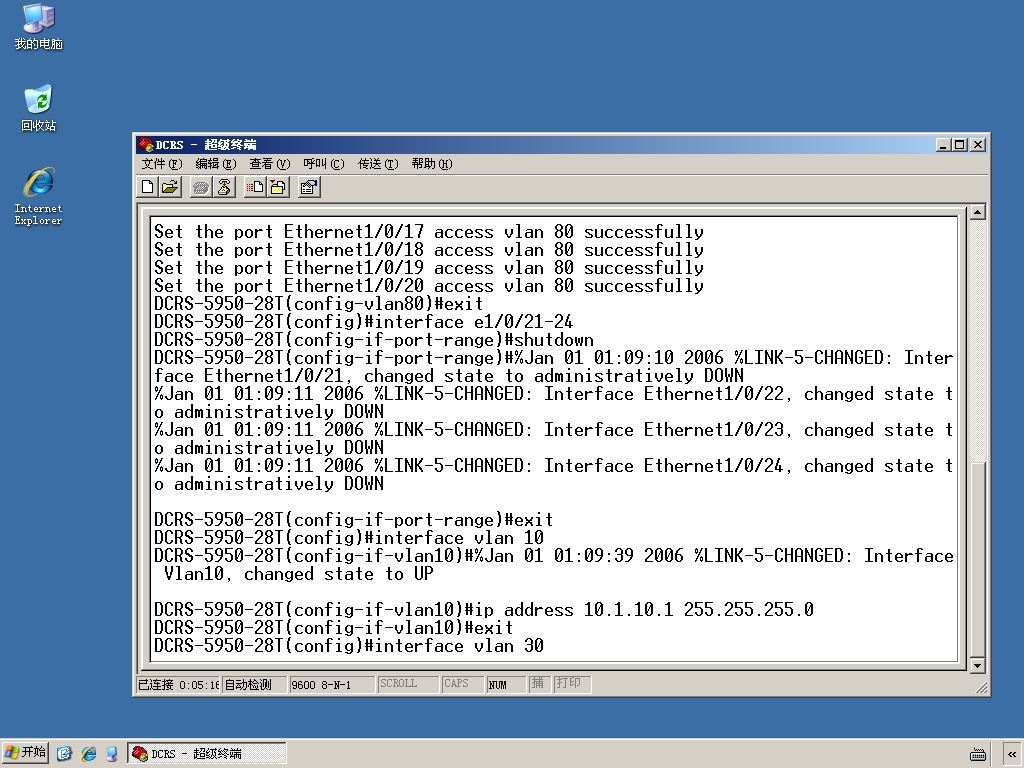Click the '(config-vlan80)#exit' line
The width and height of the screenshot is (1024, 768).
coord(319,304)
